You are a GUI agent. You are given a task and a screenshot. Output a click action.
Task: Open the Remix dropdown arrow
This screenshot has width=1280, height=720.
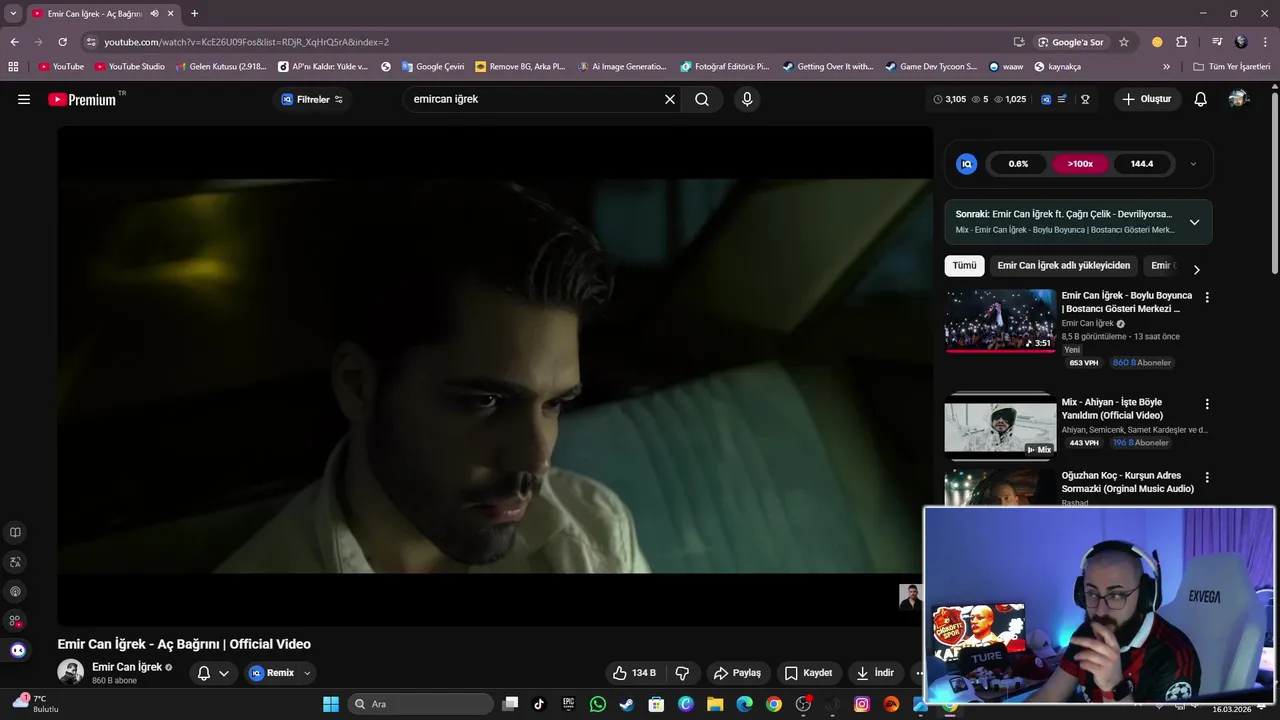(x=307, y=673)
